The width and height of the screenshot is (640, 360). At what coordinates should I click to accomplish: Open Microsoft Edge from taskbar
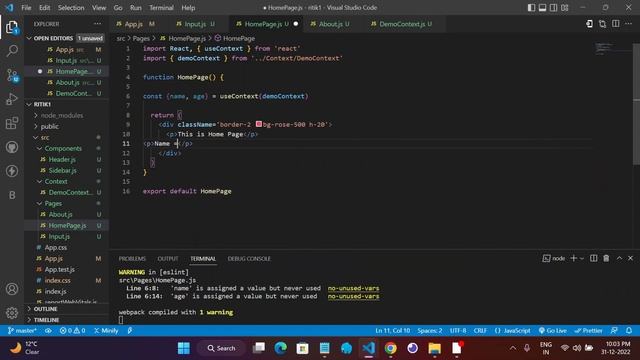280,348
